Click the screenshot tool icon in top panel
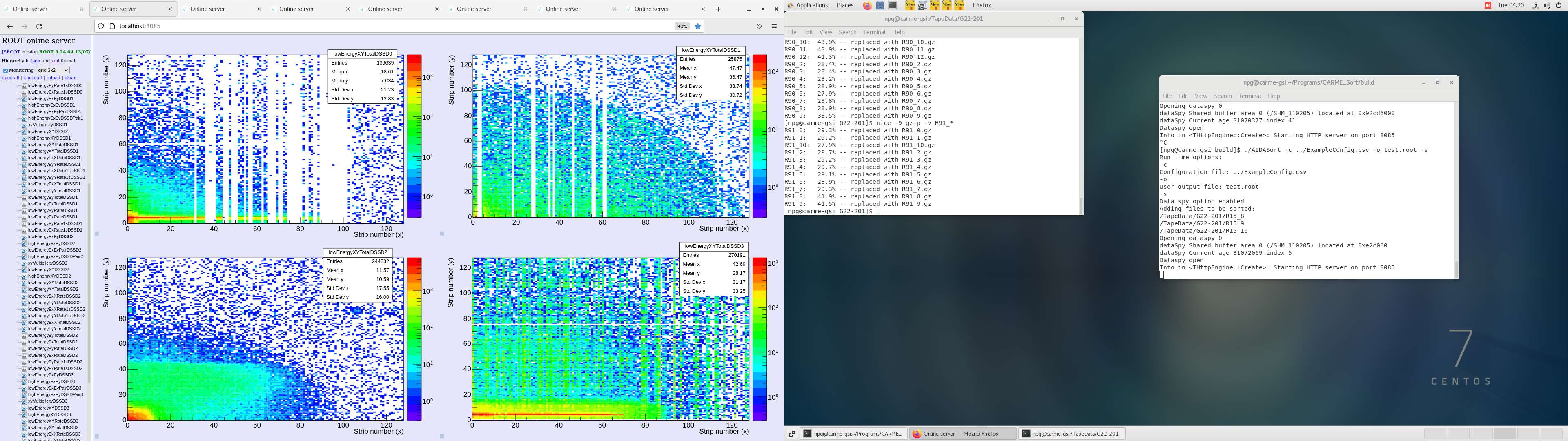The height and width of the screenshot is (441, 1568). coord(922,5)
